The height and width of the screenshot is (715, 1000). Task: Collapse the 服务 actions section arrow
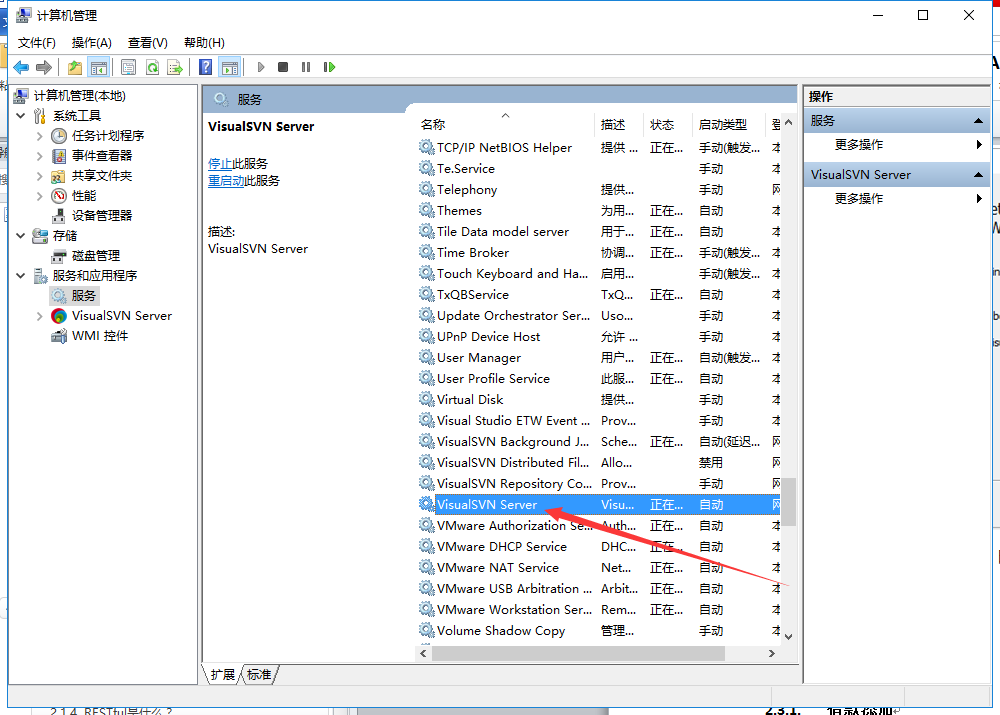click(978, 121)
